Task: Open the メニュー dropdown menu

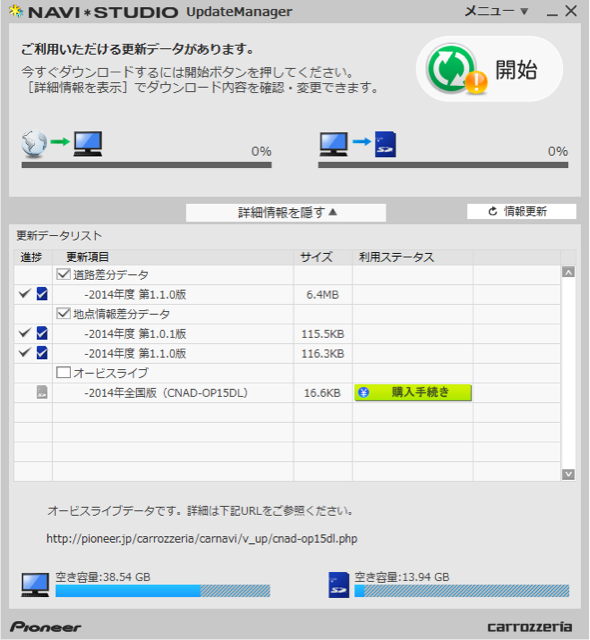Action: pos(496,11)
